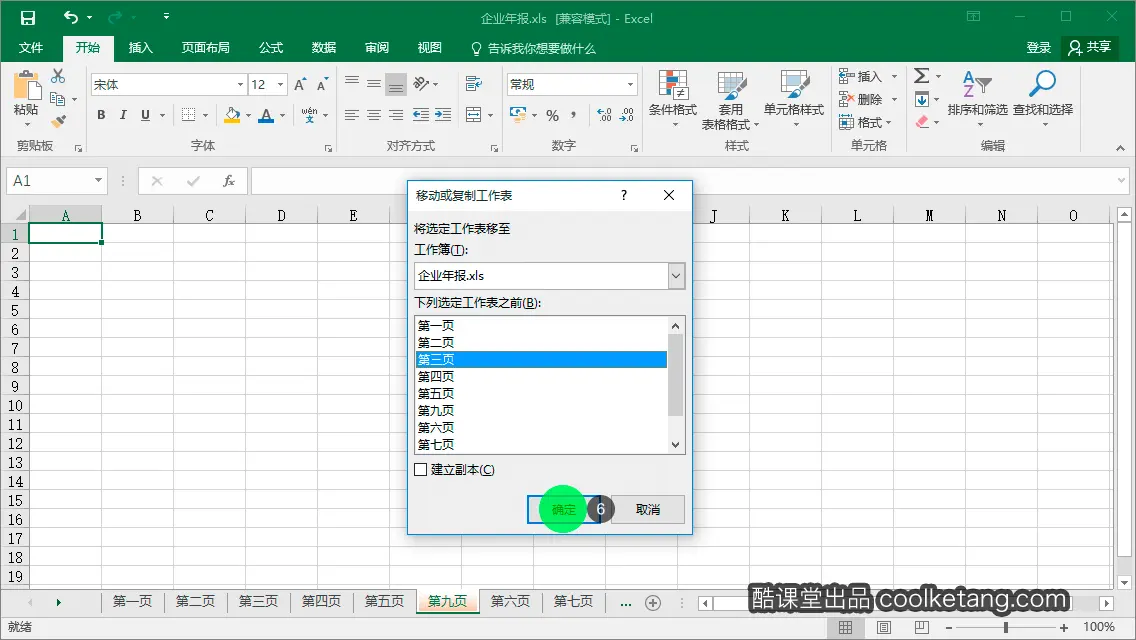Select 第四页 in the sheet list
The height and width of the screenshot is (640, 1136).
coord(540,376)
